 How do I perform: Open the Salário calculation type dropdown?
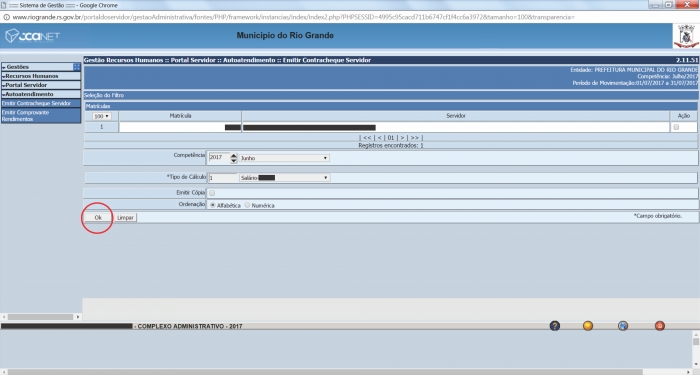pyautogui.click(x=284, y=178)
